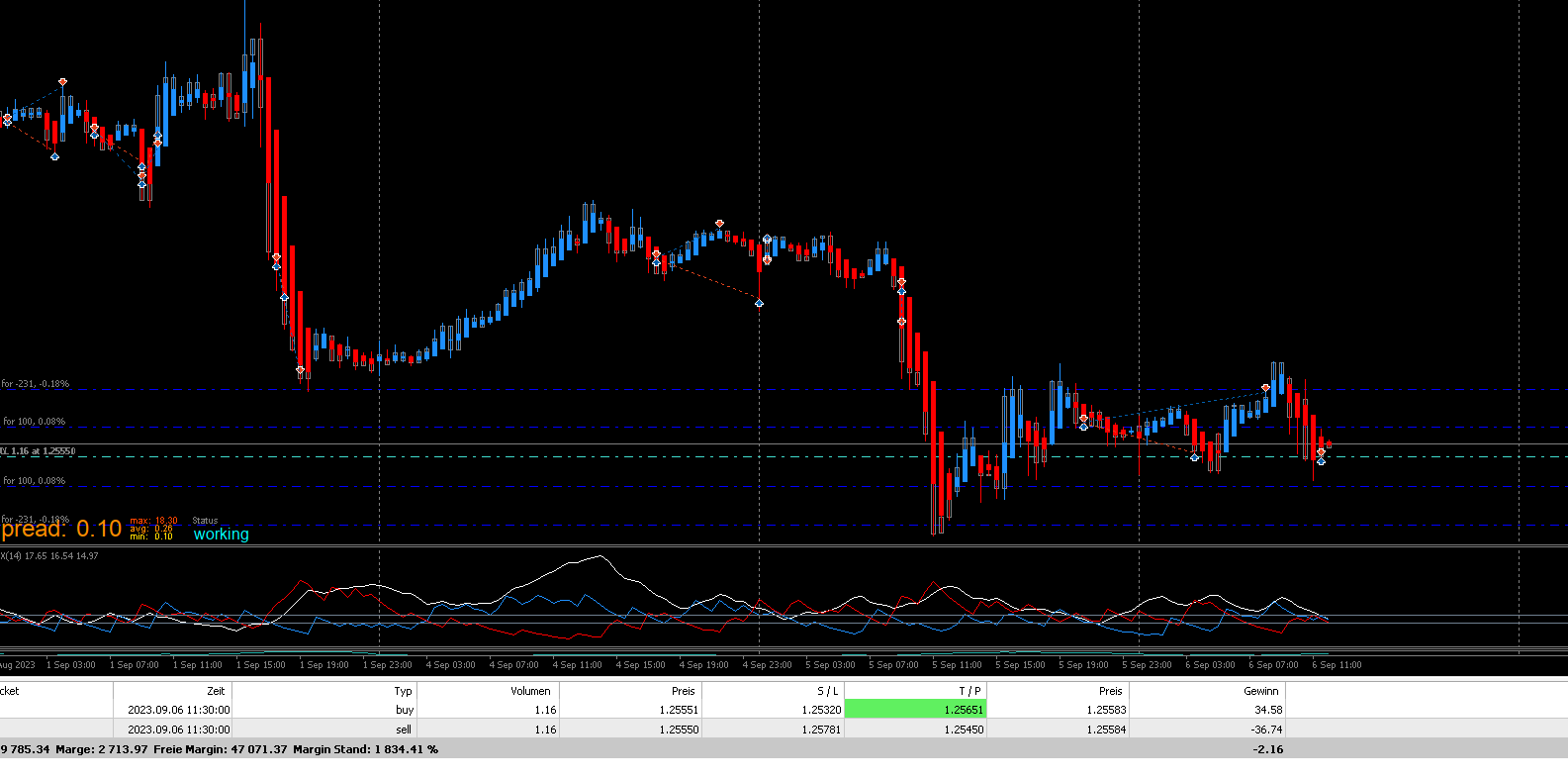The width and height of the screenshot is (1568, 780).
Task: Click the Marge: 2 713.97 status text
Action: 102,749
